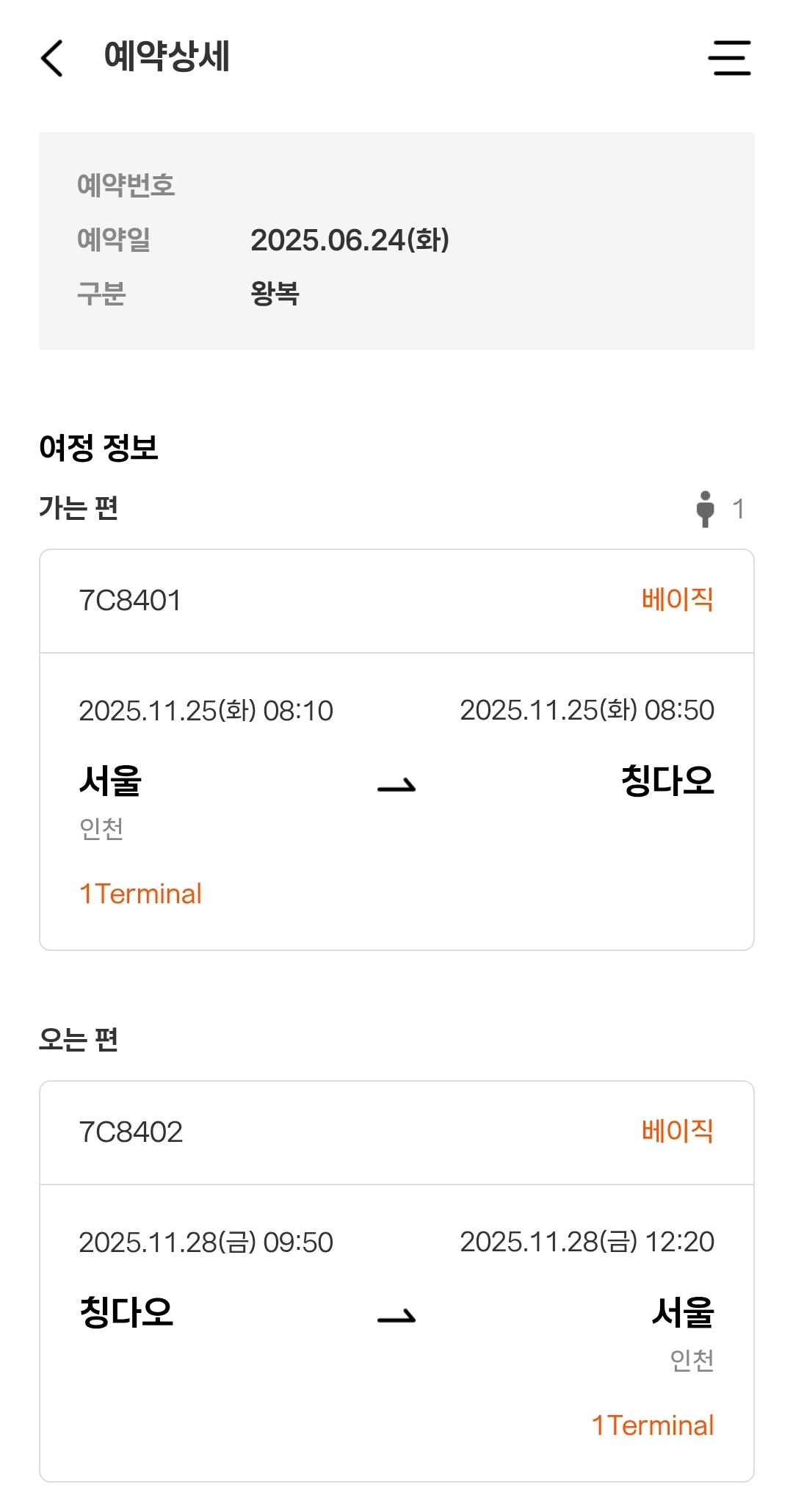Viewport: 793px width, 1512px height.
Task: Tap the booking date 2025.06.24(화)
Action: tap(350, 240)
